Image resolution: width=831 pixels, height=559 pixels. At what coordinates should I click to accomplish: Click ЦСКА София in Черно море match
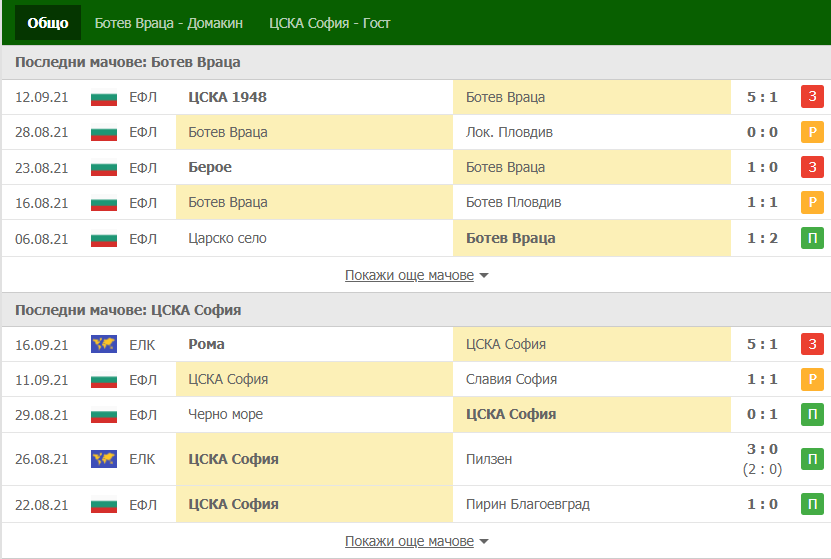[x=511, y=414]
